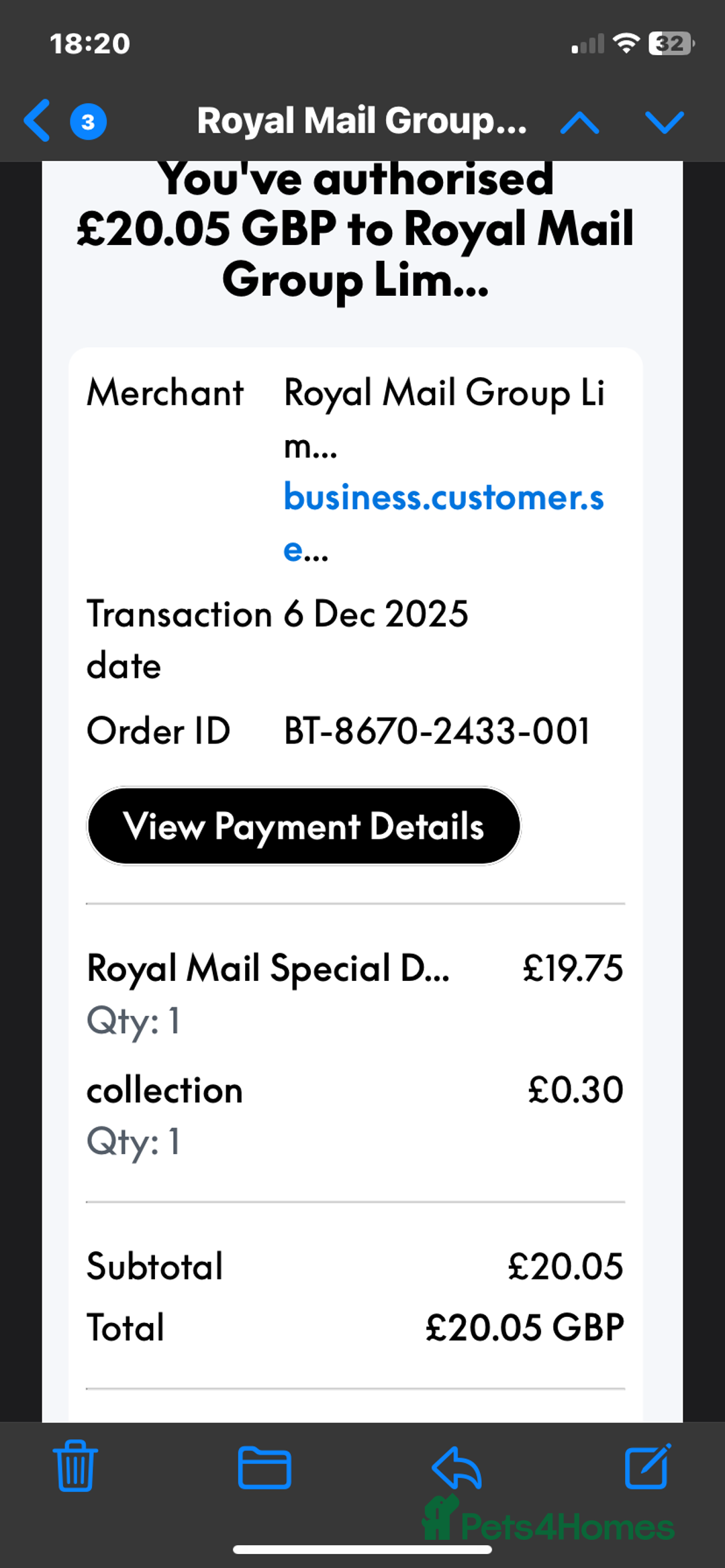The width and height of the screenshot is (725, 1568).
Task: Reply using the reply arrow icon
Action: click(x=456, y=1467)
